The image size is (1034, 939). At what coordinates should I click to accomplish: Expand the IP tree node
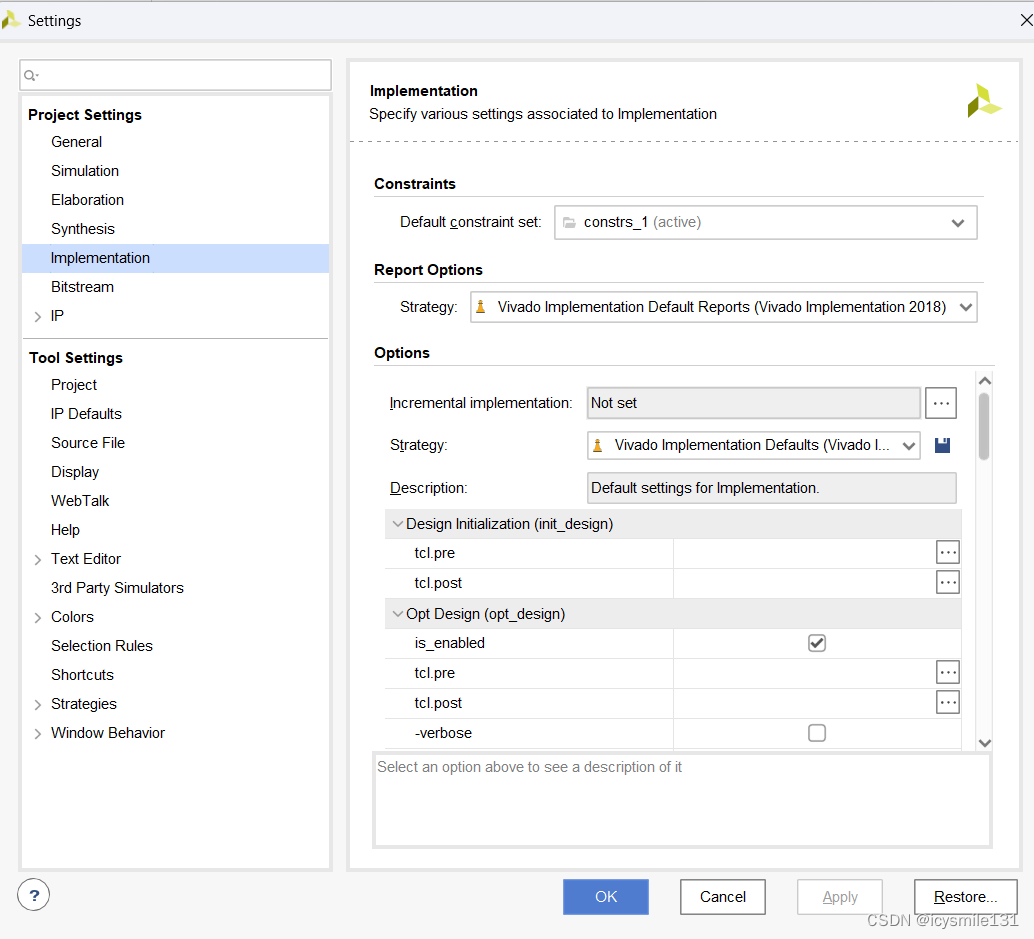coord(38,317)
